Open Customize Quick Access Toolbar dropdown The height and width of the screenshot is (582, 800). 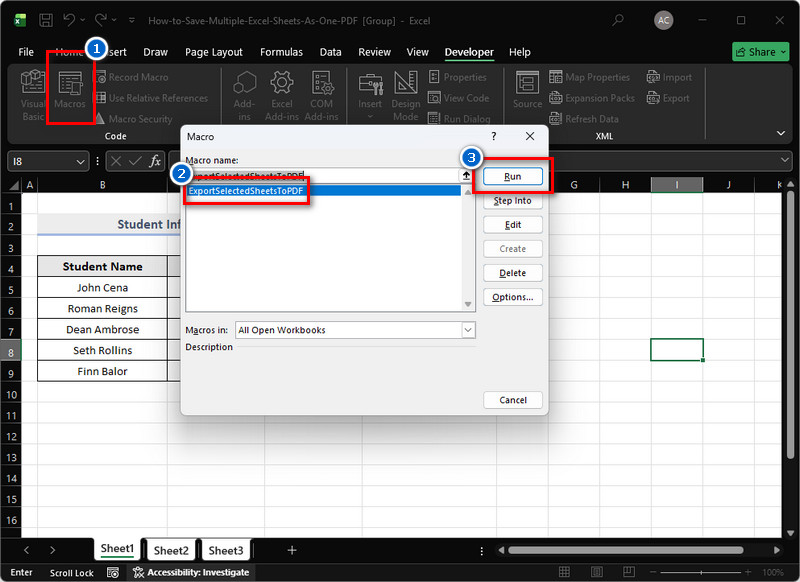(132, 20)
